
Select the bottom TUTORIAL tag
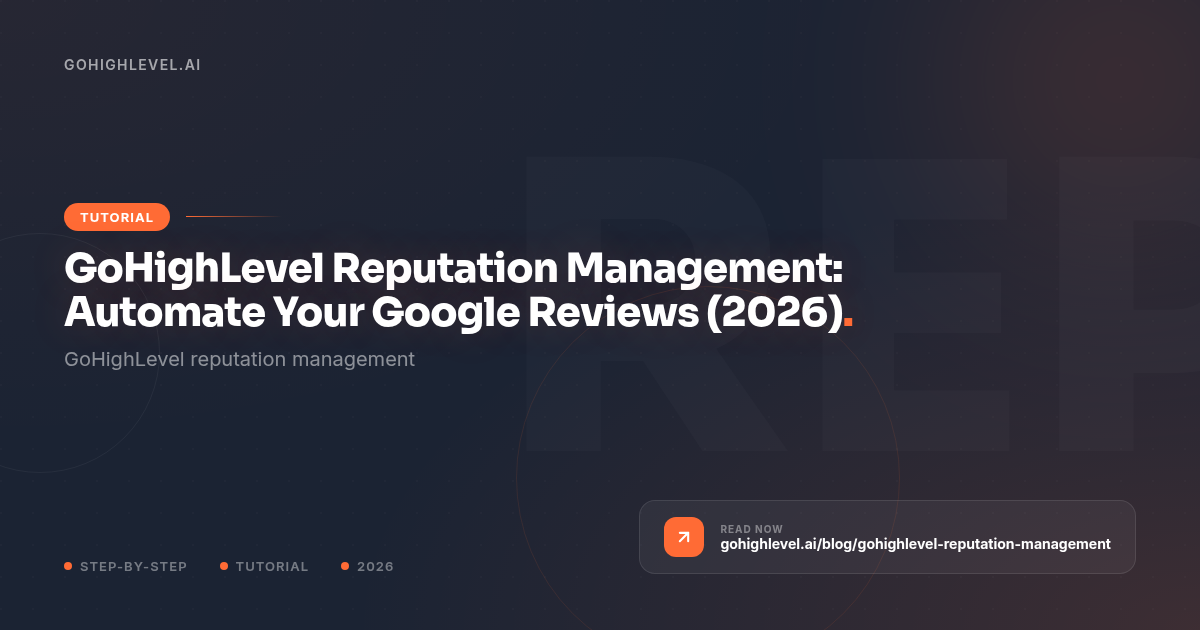(x=264, y=566)
